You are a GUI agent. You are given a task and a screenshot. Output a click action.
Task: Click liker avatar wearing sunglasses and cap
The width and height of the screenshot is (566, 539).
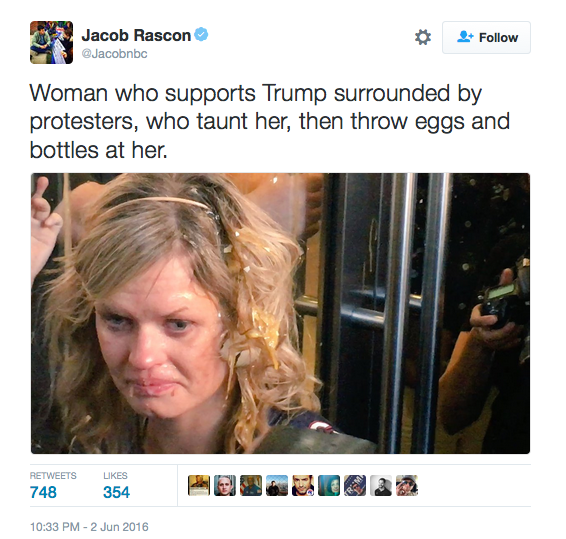point(407,485)
